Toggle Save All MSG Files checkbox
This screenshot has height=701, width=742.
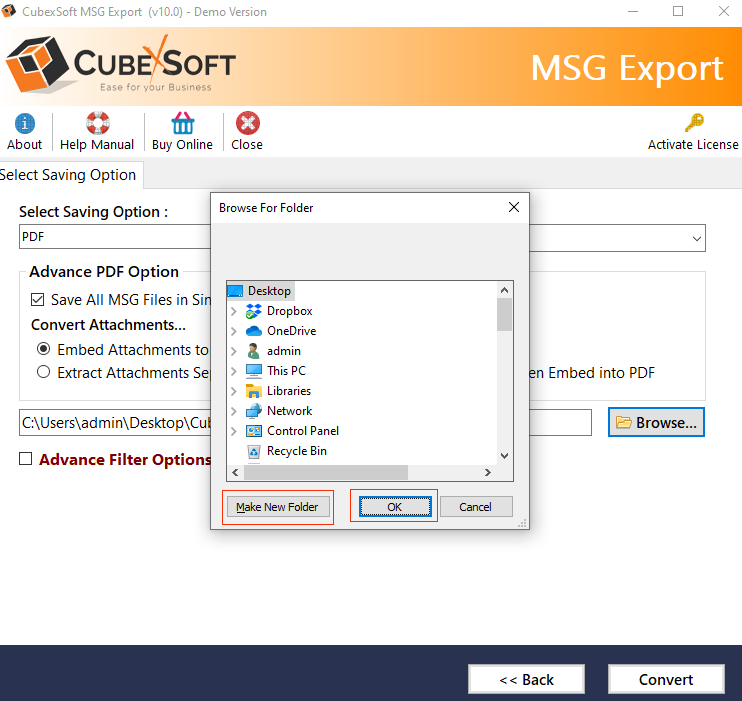click(37, 300)
